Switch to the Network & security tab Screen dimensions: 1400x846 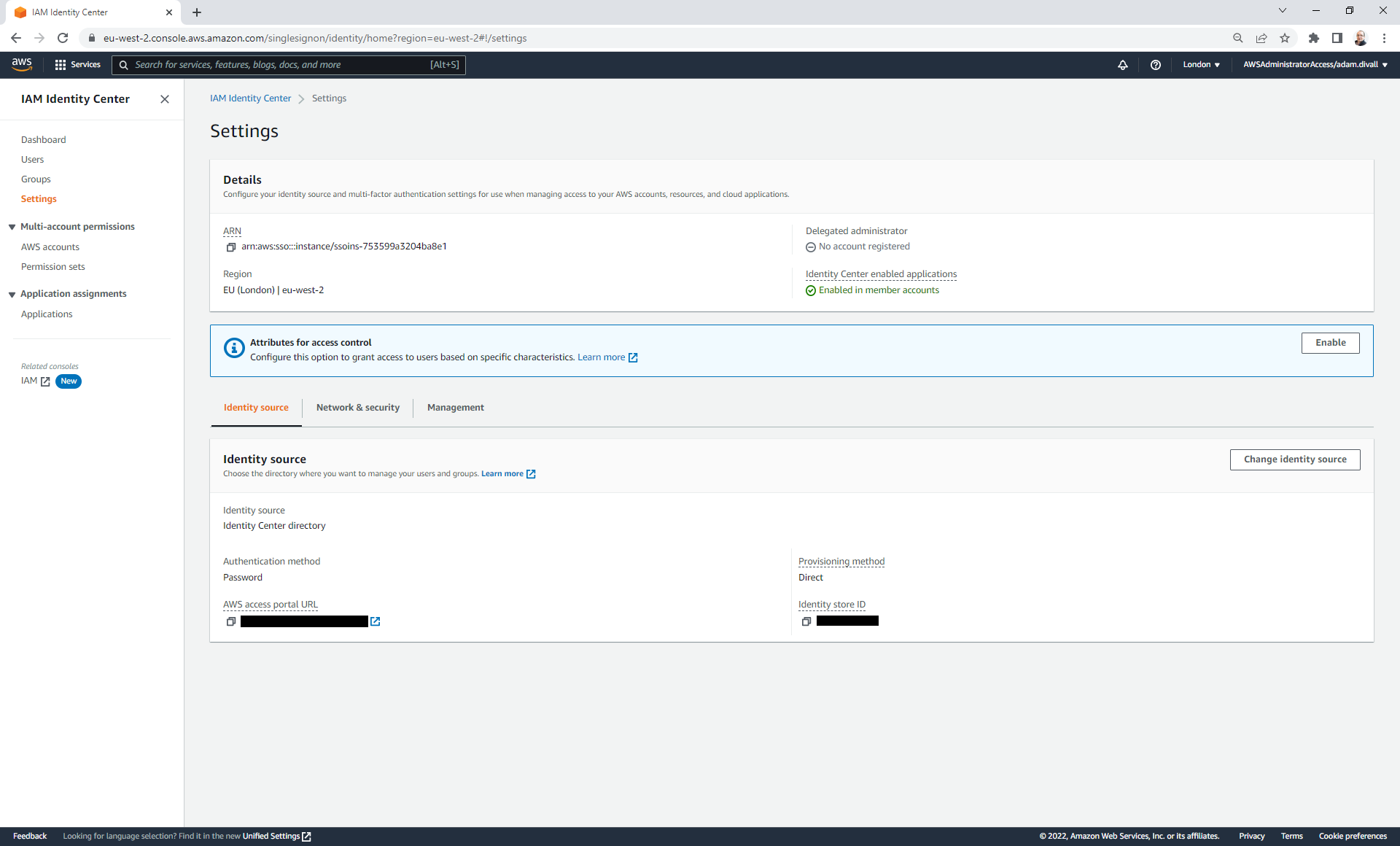click(x=357, y=408)
